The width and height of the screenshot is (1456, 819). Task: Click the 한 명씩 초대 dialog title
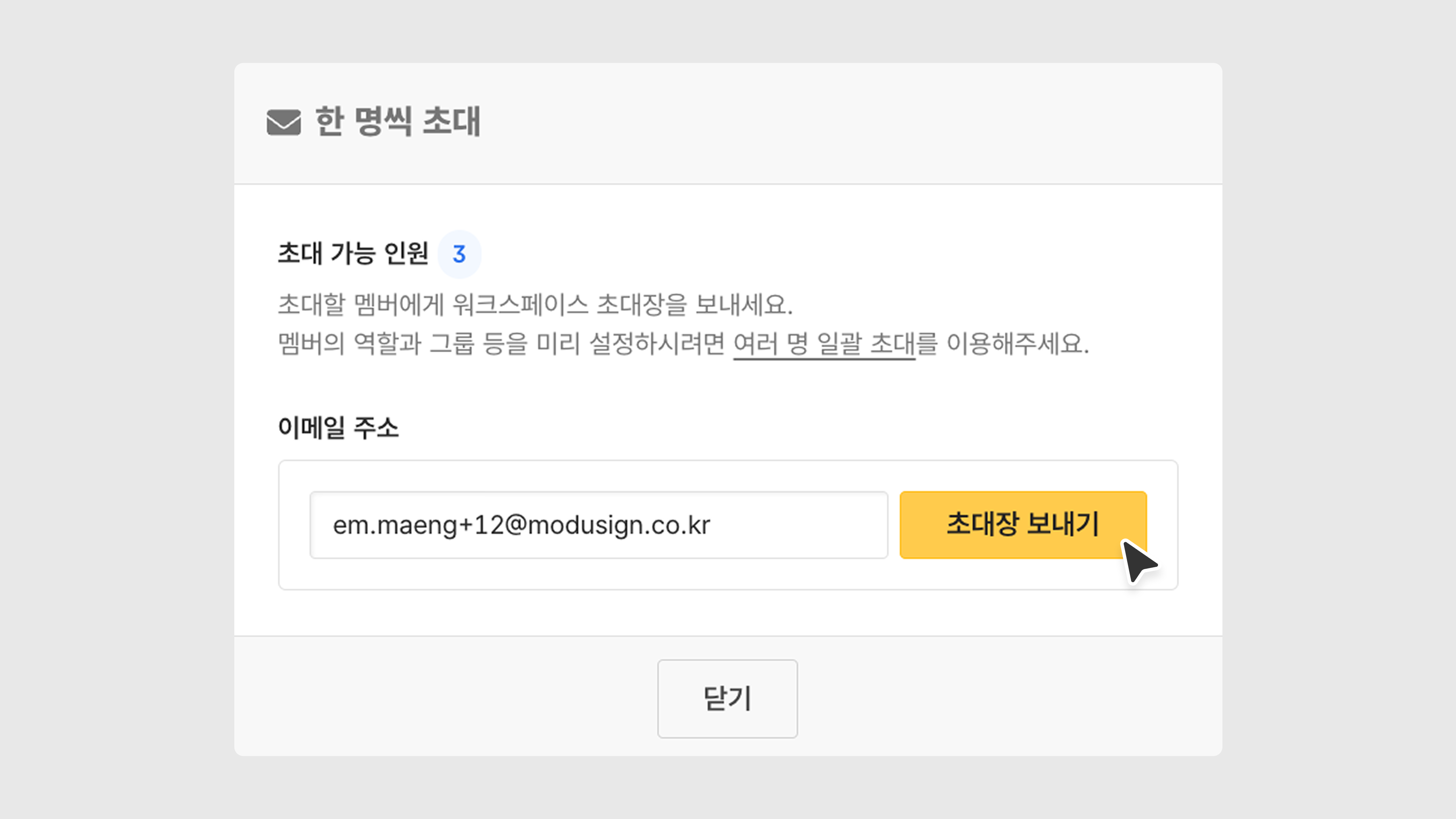click(x=397, y=121)
